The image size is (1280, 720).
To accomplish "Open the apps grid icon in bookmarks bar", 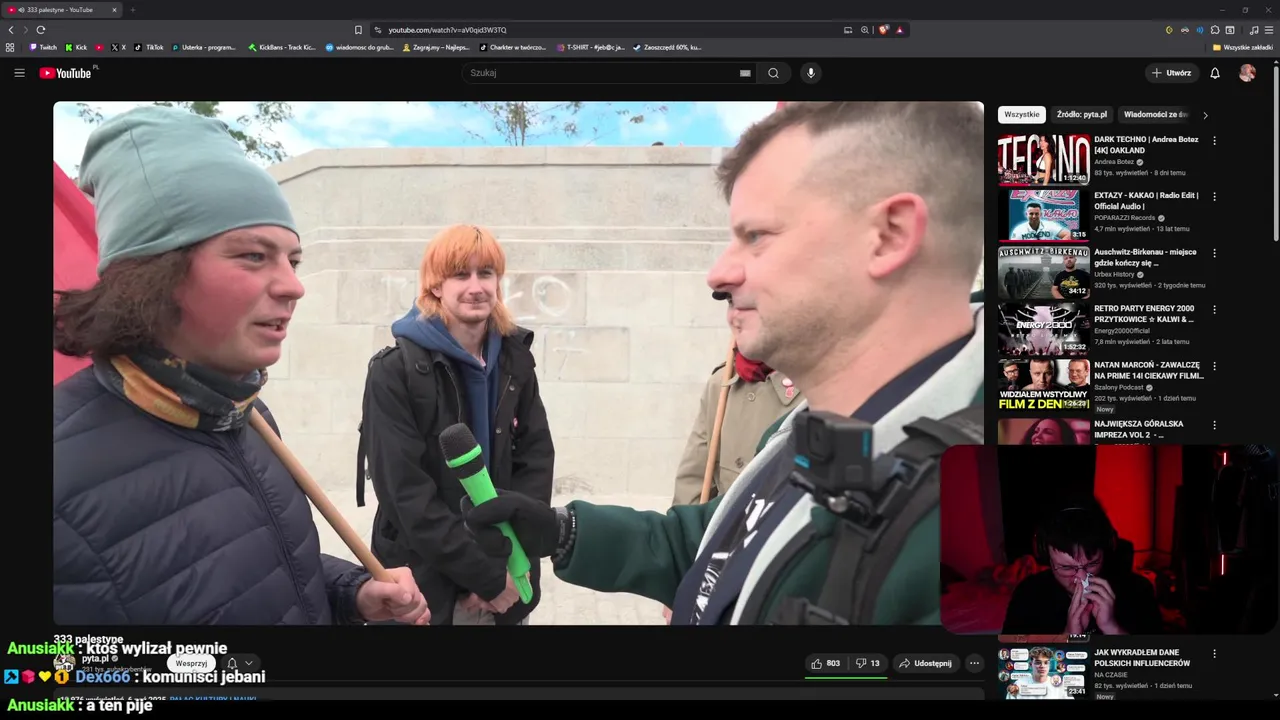I will pos(10,47).
